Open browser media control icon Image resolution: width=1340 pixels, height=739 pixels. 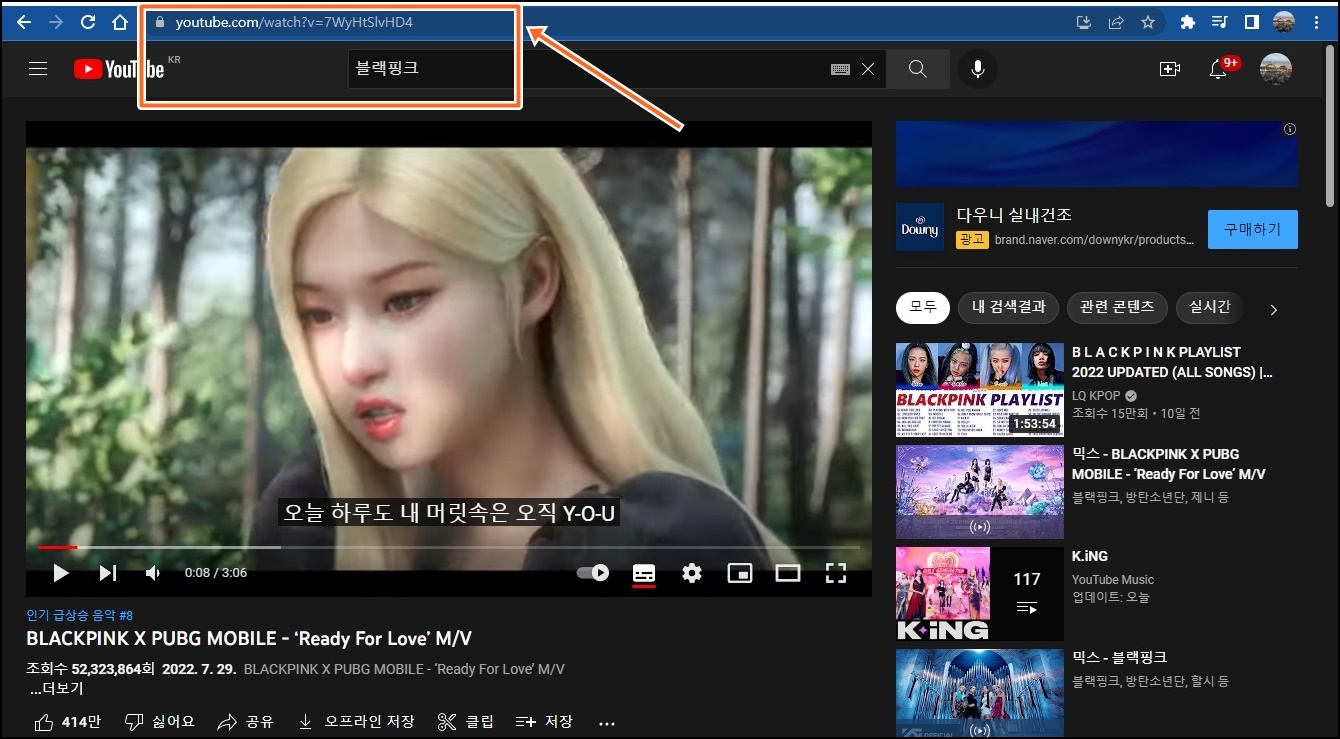1219,22
